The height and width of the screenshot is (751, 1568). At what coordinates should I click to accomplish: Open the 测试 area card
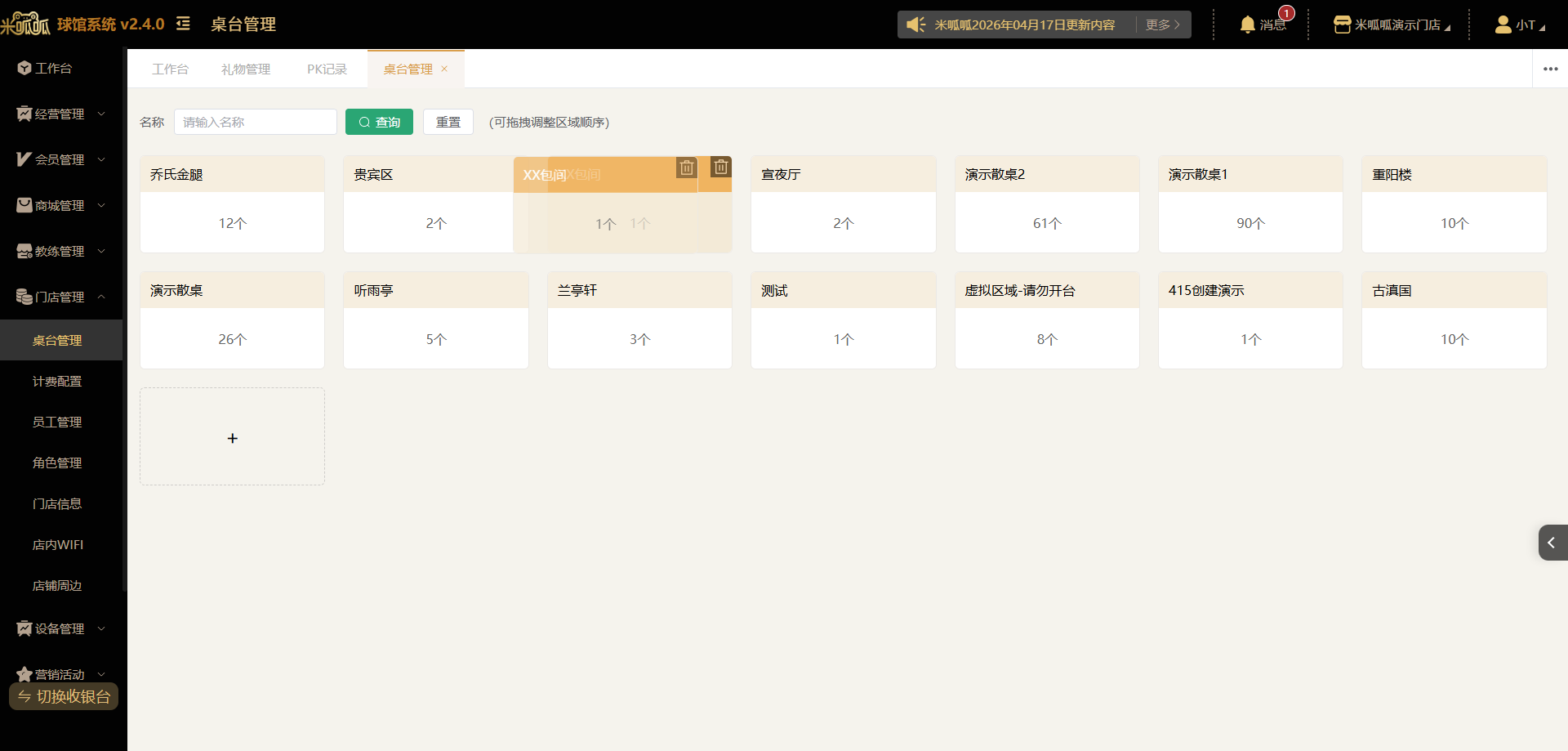pos(843,320)
